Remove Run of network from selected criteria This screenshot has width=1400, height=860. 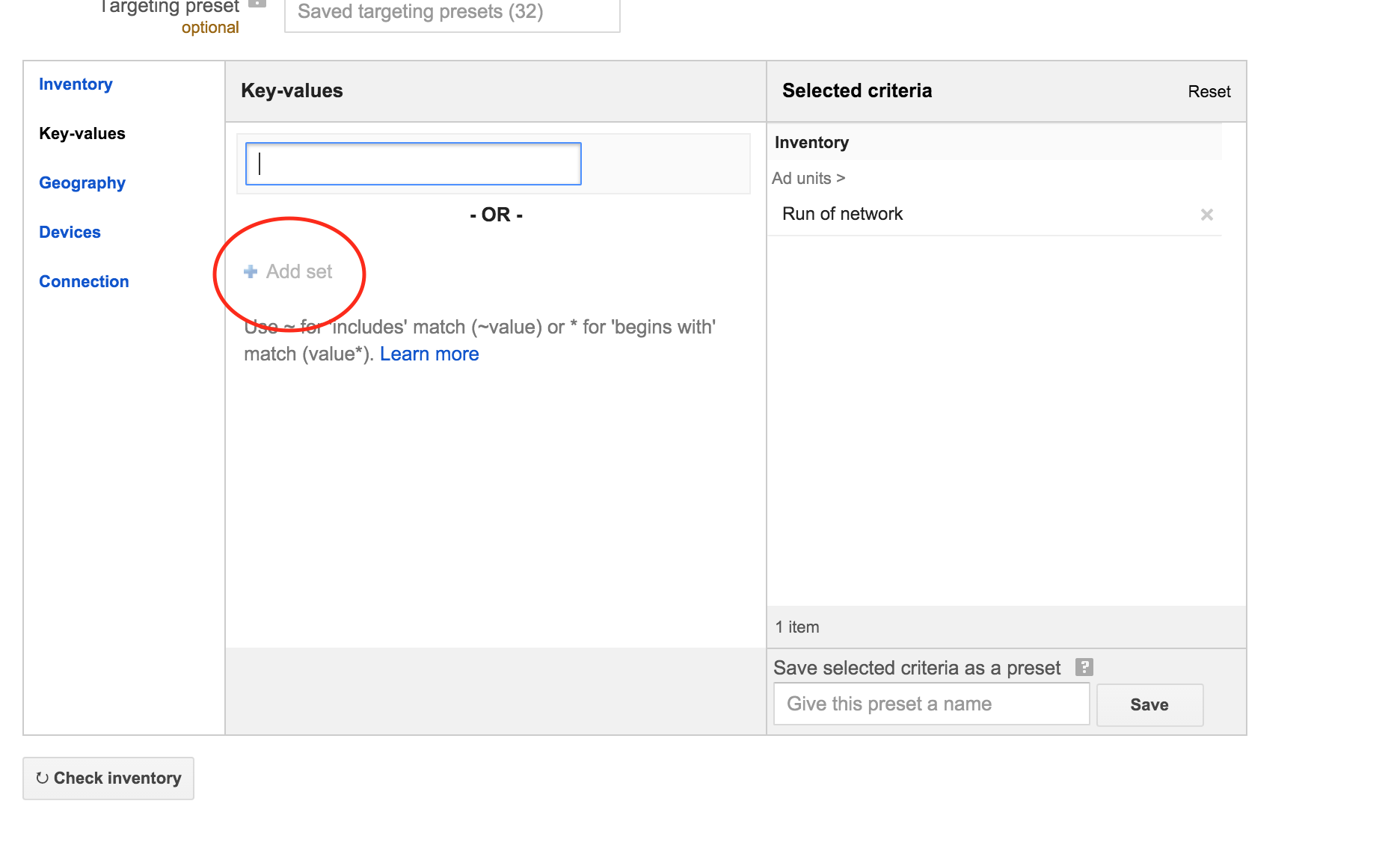pyautogui.click(x=1206, y=215)
